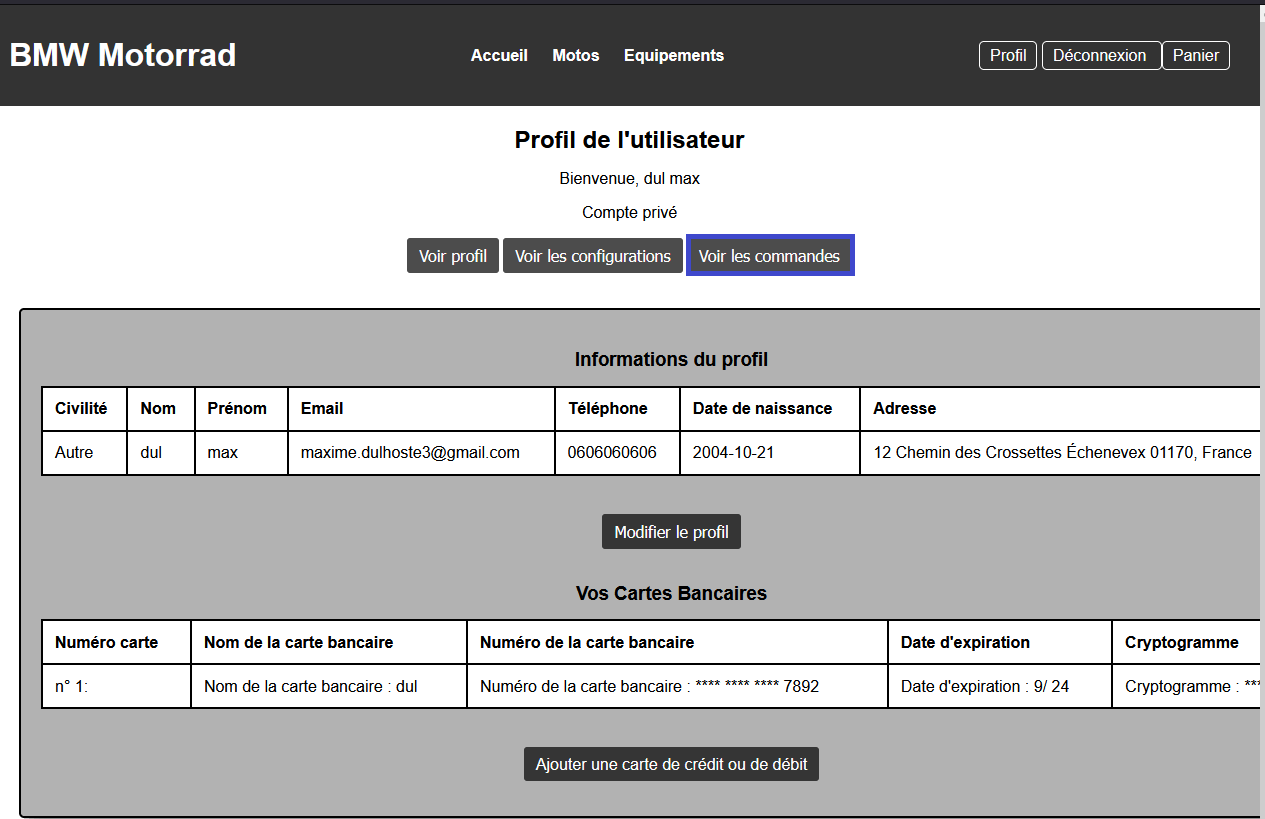Open the Panier cart button
The width and height of the screenshot is (1265, 819).
(x=1195, y=55)
